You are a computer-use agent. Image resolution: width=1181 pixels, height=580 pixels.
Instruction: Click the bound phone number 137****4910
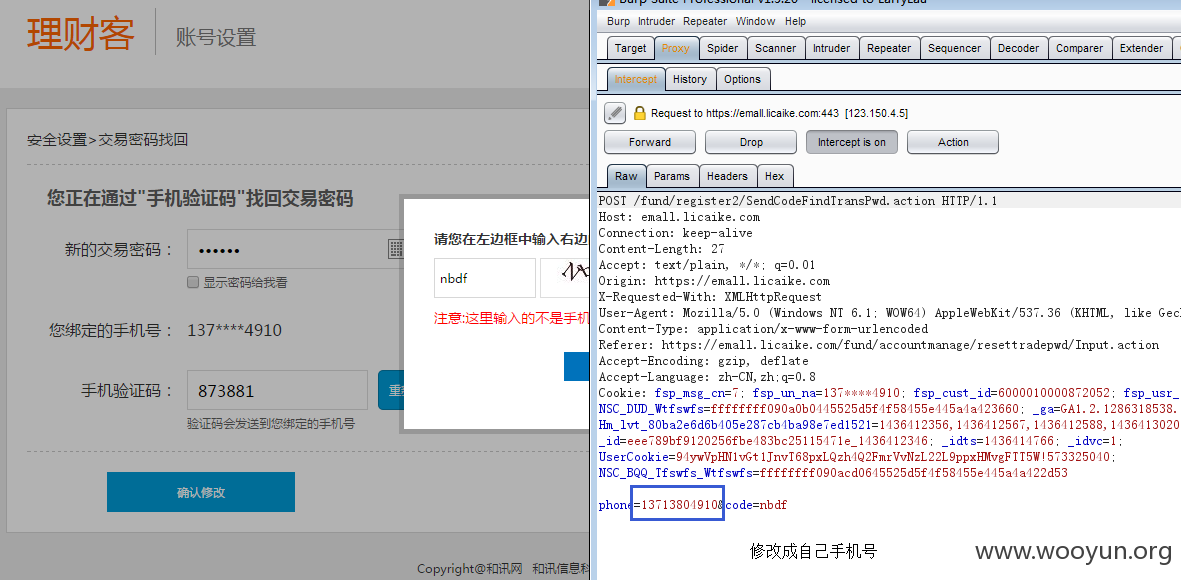tap(234, 331)
